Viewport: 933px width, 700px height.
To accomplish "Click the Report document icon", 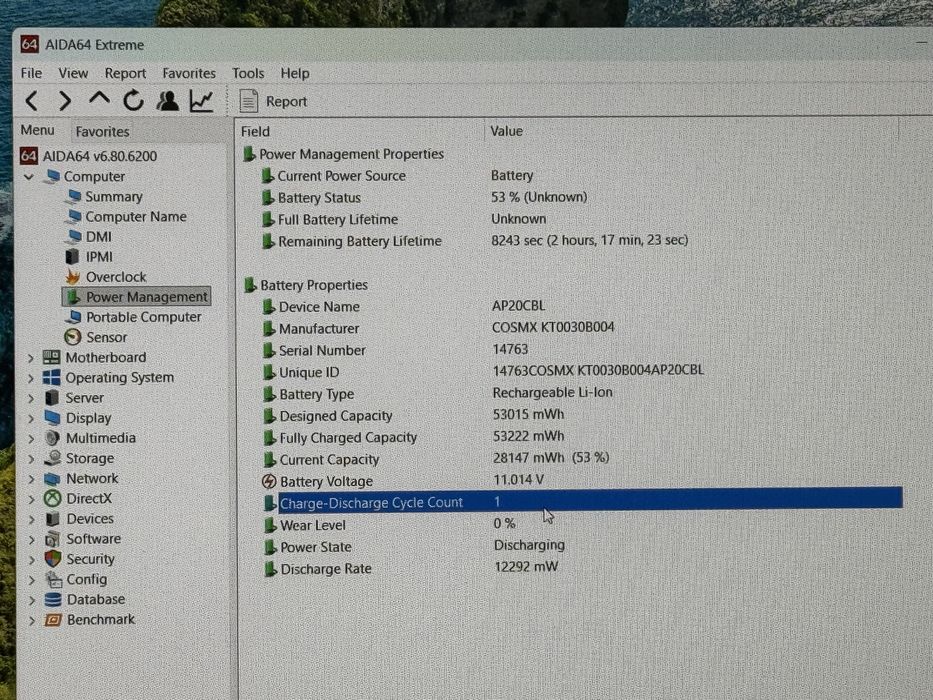I will pyautogui.click(x=248, y=101).
